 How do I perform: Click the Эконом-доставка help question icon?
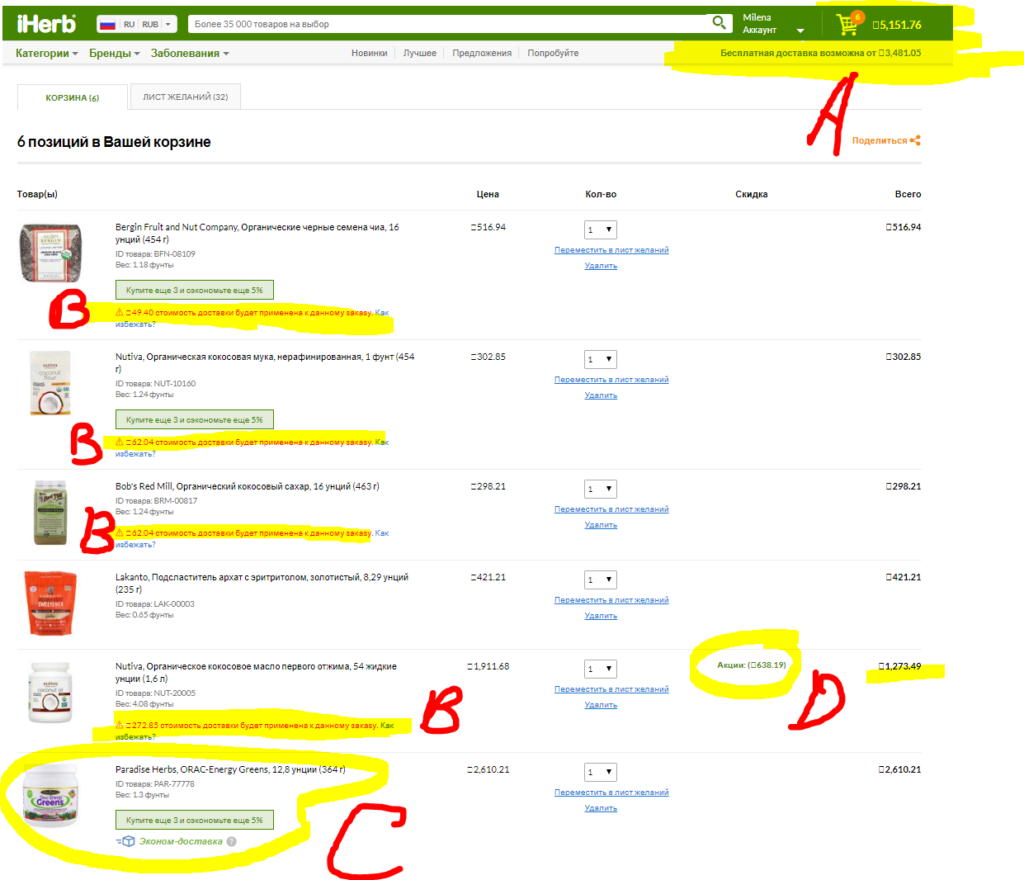tap(231, 841)
